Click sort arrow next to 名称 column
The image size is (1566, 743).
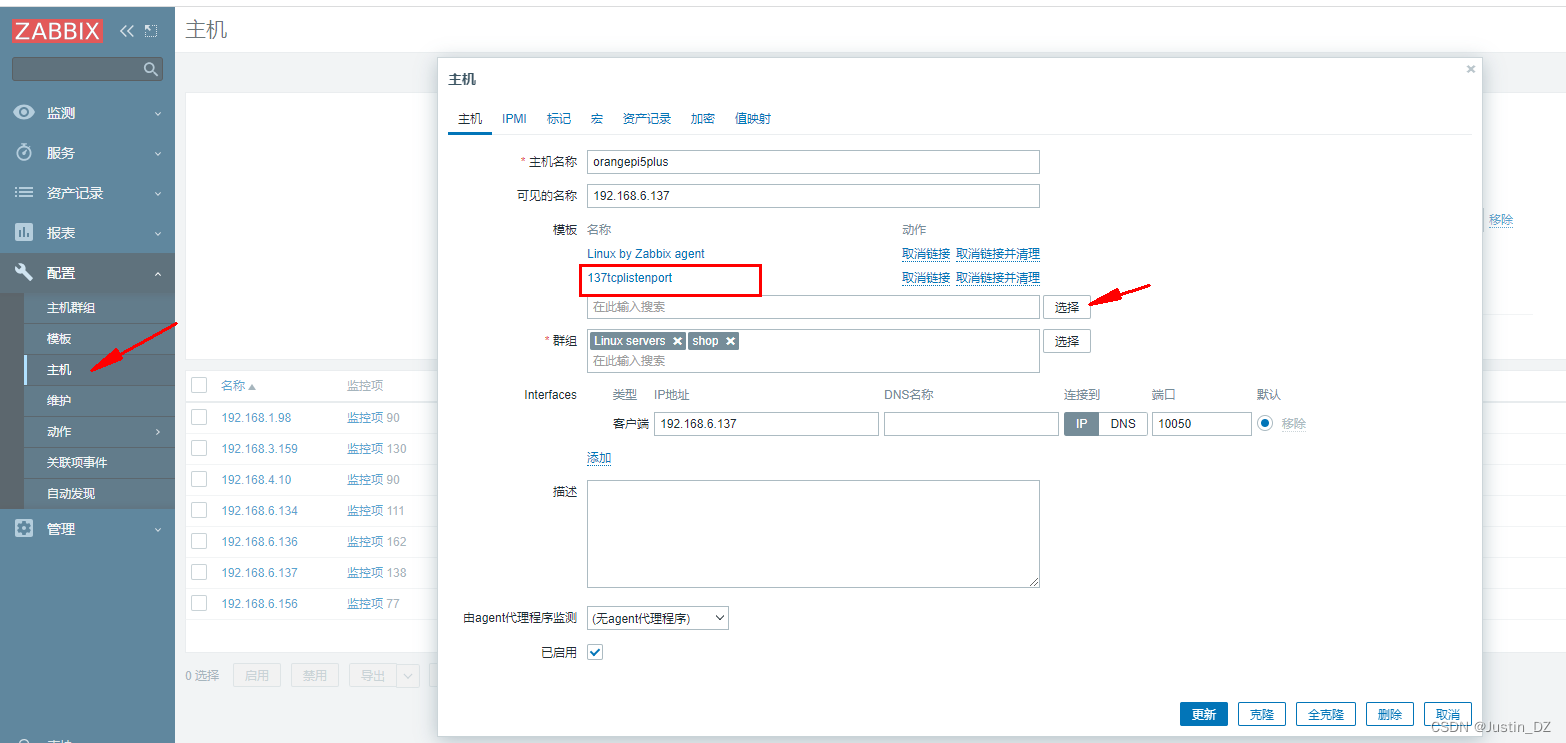(x=252, y=386)
